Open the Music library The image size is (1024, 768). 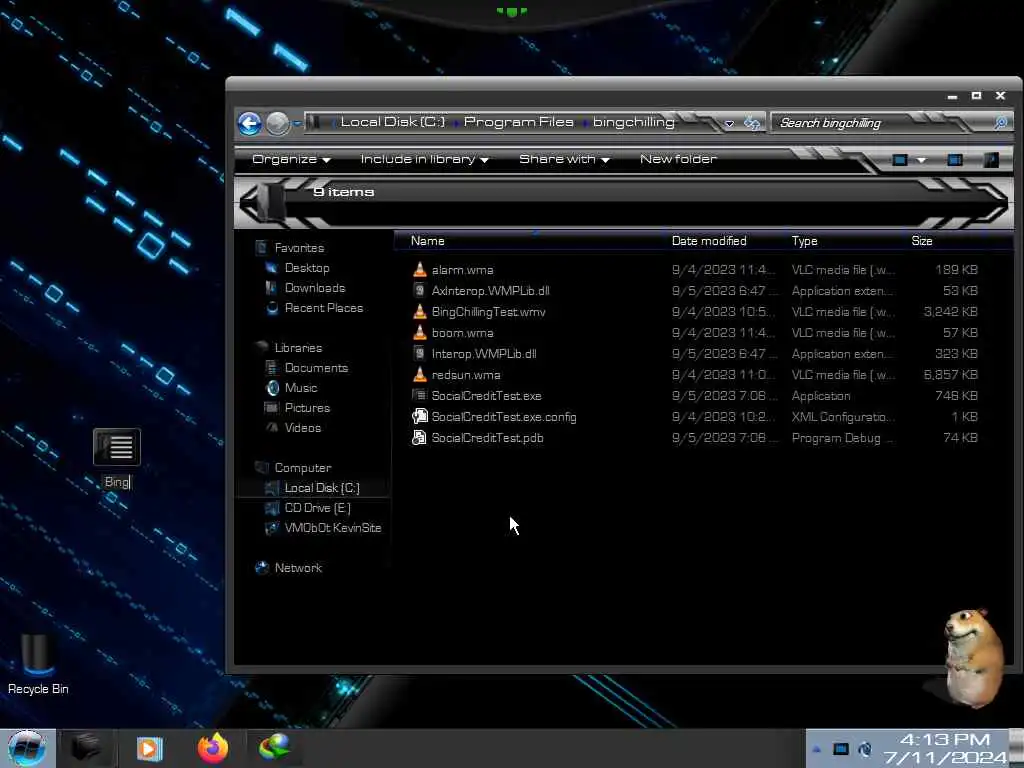point(300,388)
